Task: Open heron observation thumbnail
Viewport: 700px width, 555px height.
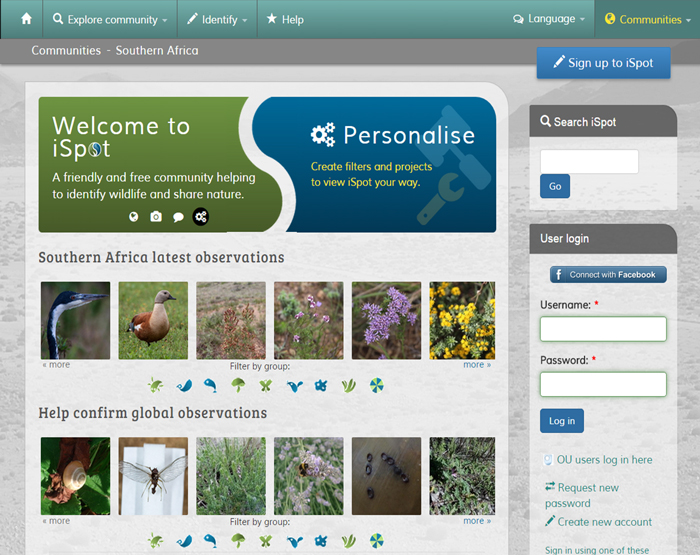Action: pyautogui.click(x=75, y=320)
